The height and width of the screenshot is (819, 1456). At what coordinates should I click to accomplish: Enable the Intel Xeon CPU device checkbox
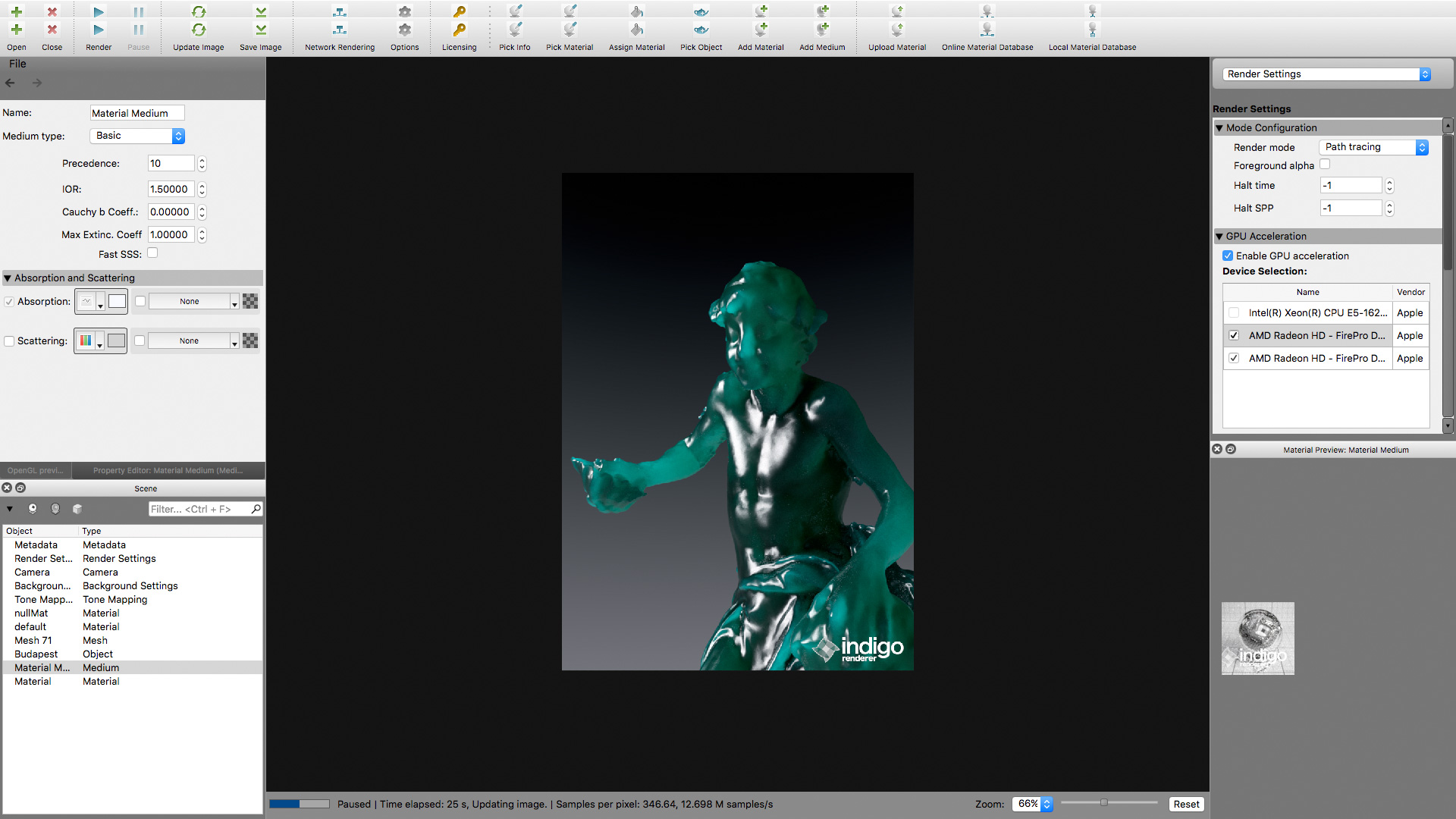tap(1234, 312)
